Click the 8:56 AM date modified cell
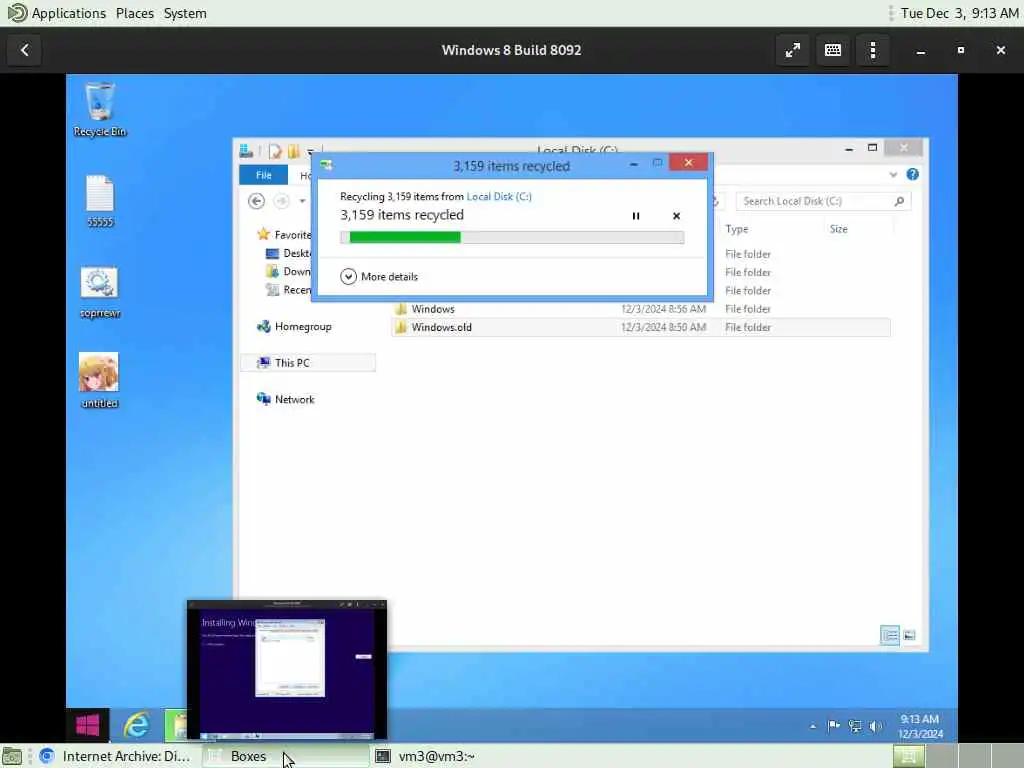The image size is (1024, 768). tap(664, 309)
